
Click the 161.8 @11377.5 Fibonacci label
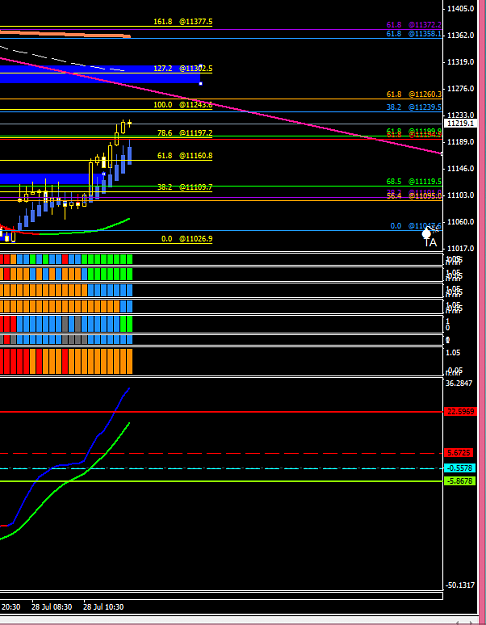coord(183,22)
